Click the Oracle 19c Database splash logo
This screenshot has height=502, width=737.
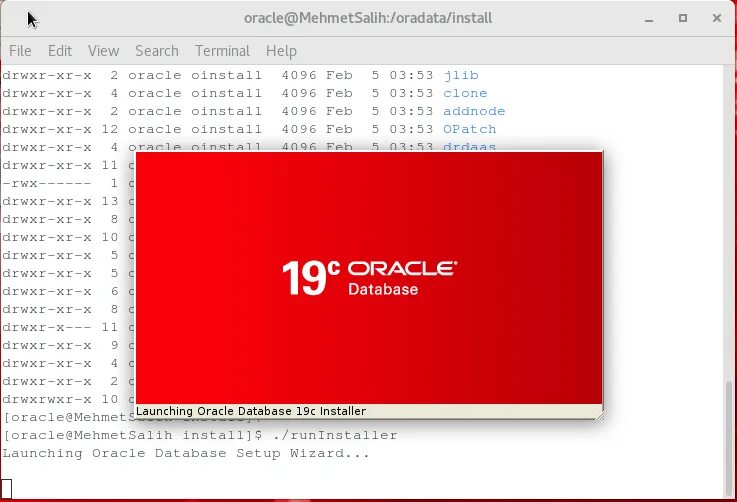369,278
